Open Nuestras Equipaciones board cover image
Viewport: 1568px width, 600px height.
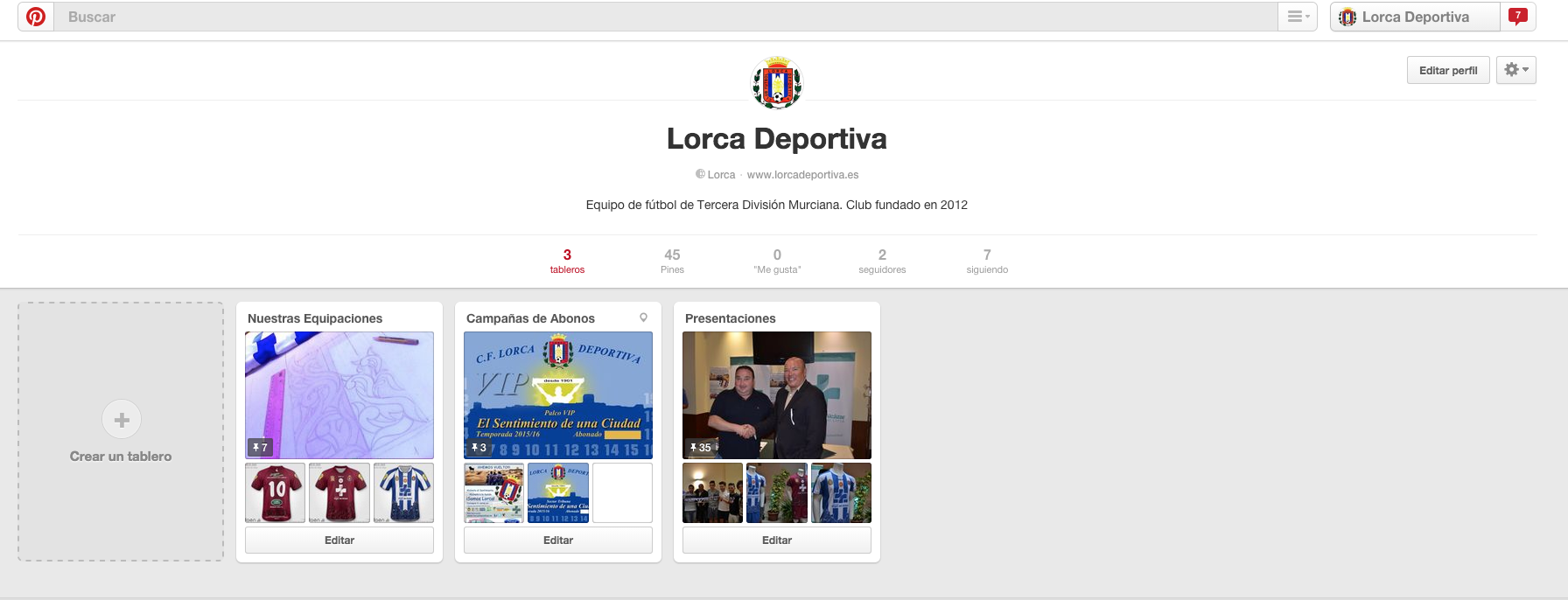tap(339, 394)
